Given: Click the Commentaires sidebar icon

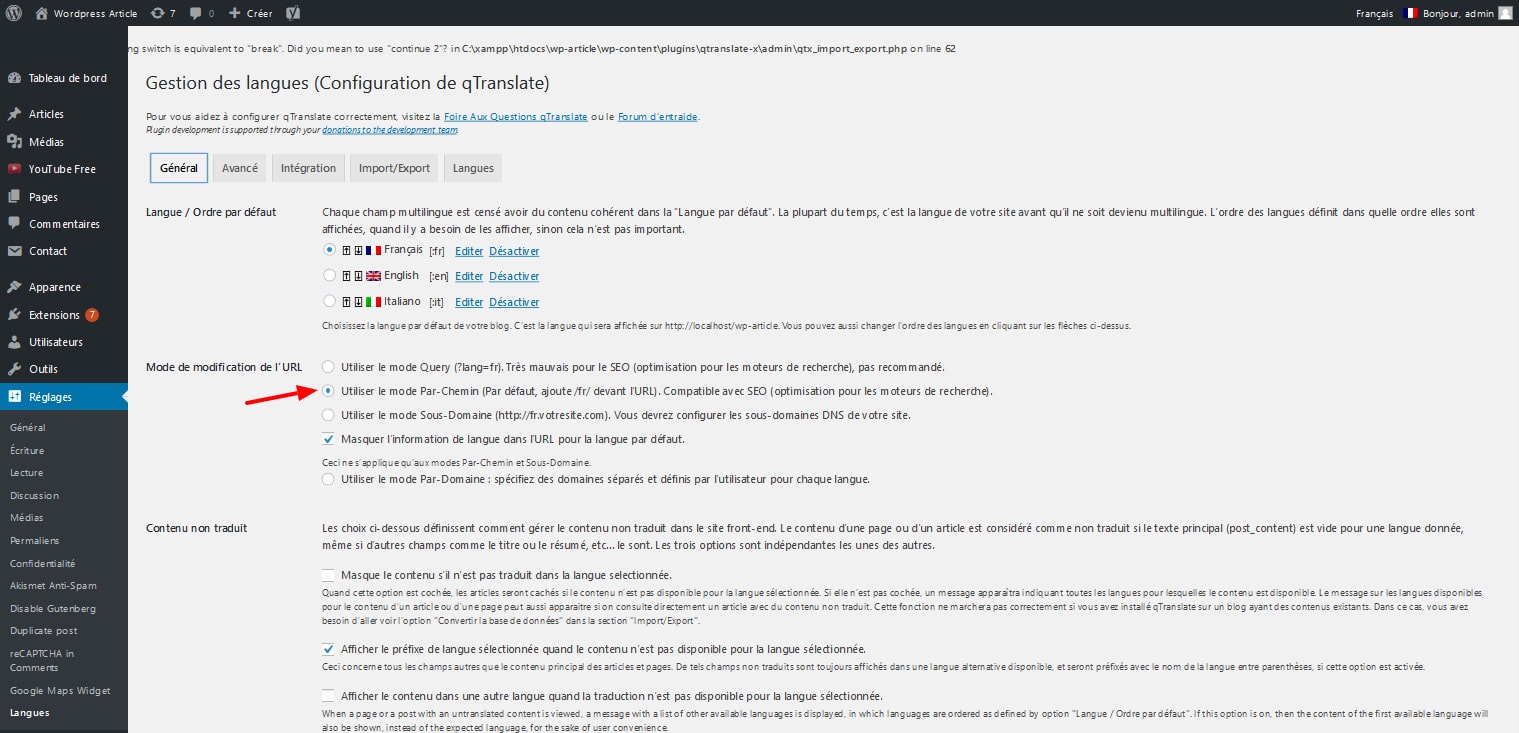Looking at the screenshot, I should 14,224.
